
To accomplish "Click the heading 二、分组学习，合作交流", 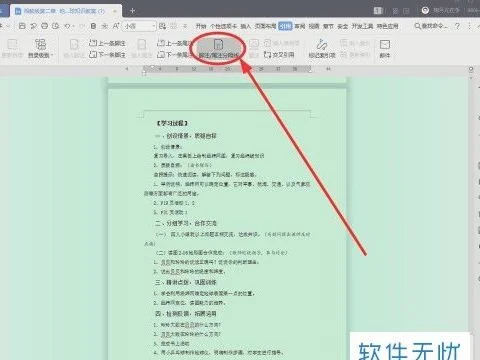I will click(x=186, y=223).
